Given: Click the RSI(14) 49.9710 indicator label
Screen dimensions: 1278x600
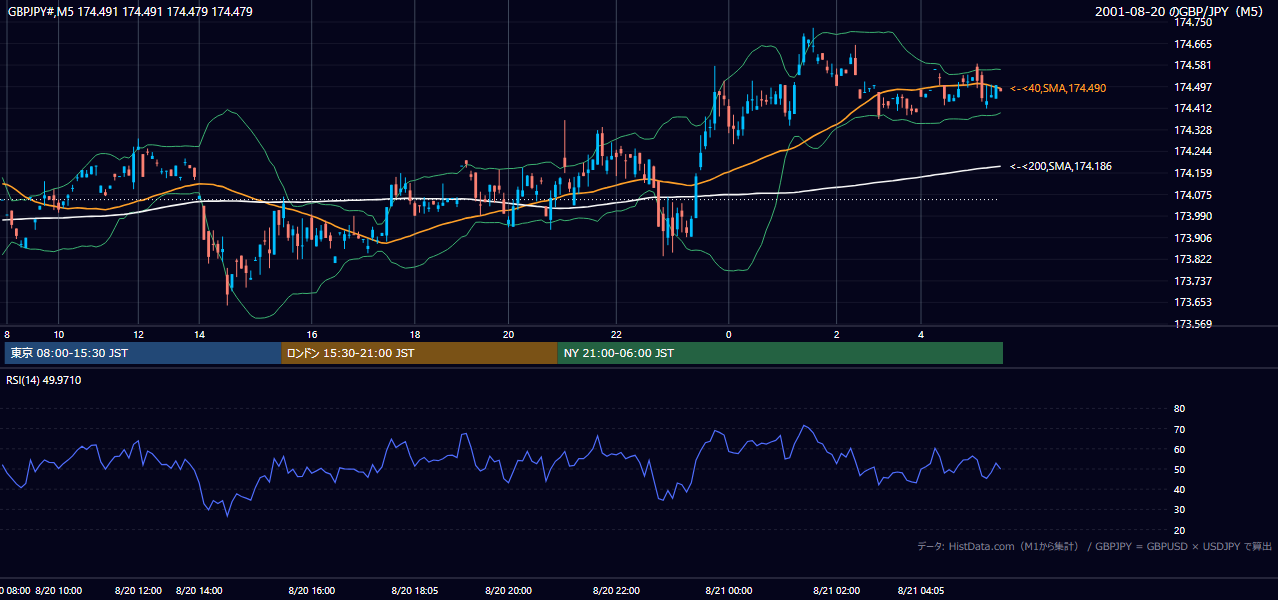Looking at the screenshot, I should (x=44, y=381).
